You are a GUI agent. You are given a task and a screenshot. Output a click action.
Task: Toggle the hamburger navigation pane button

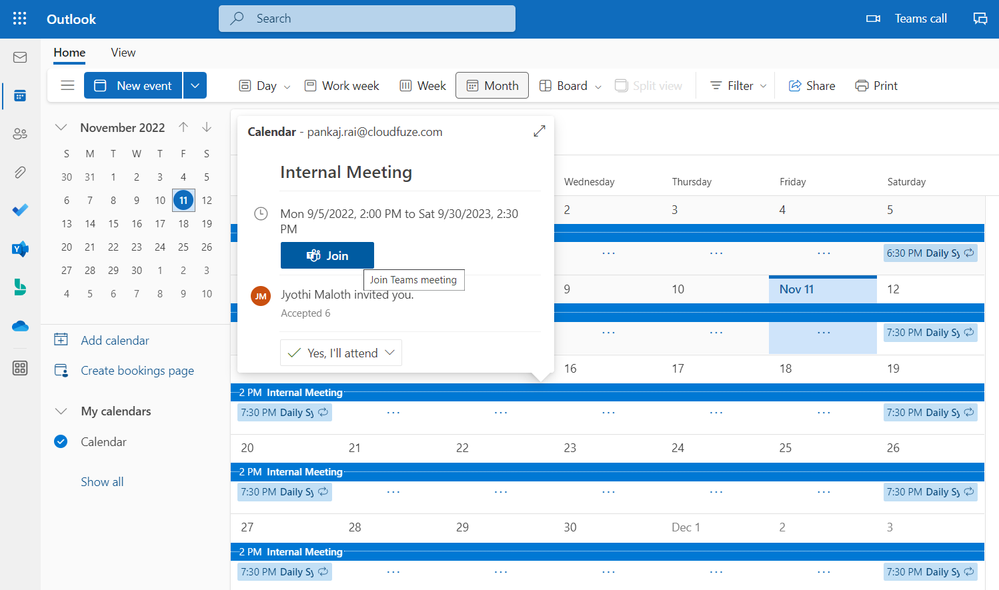point(68,85)
